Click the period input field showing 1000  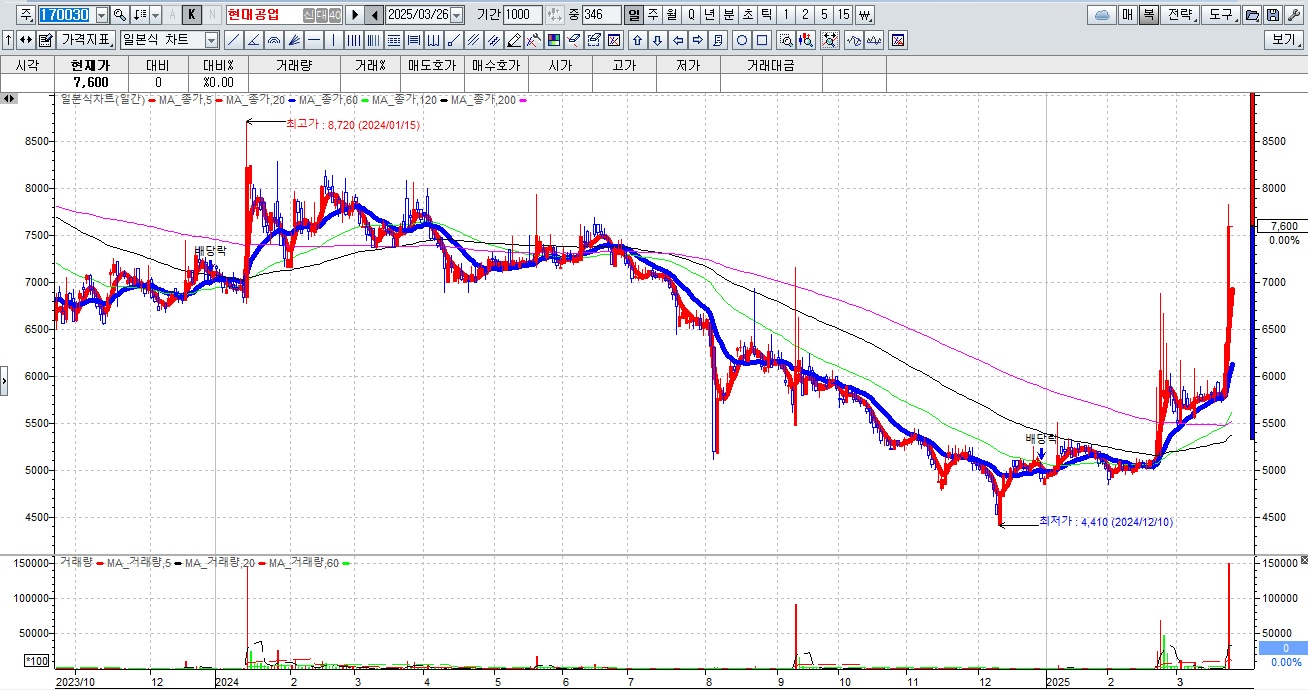click(523, 15)
